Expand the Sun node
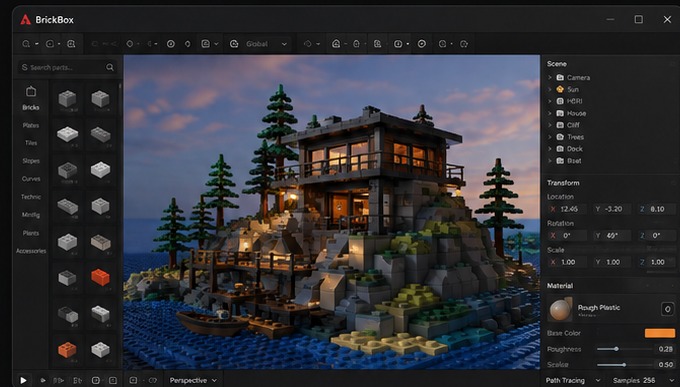 550,89
